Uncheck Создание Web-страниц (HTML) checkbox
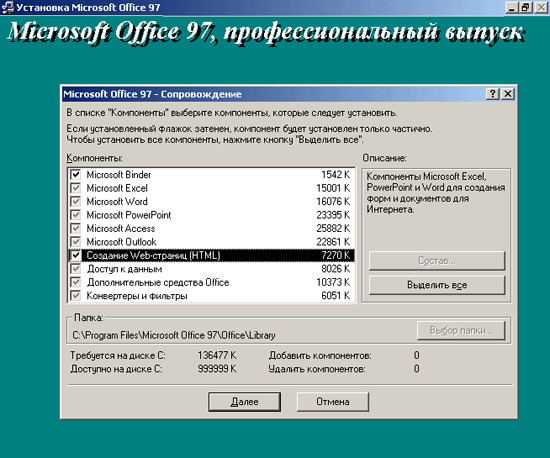Viewport: 550px width, 458px height. (75, 255)
